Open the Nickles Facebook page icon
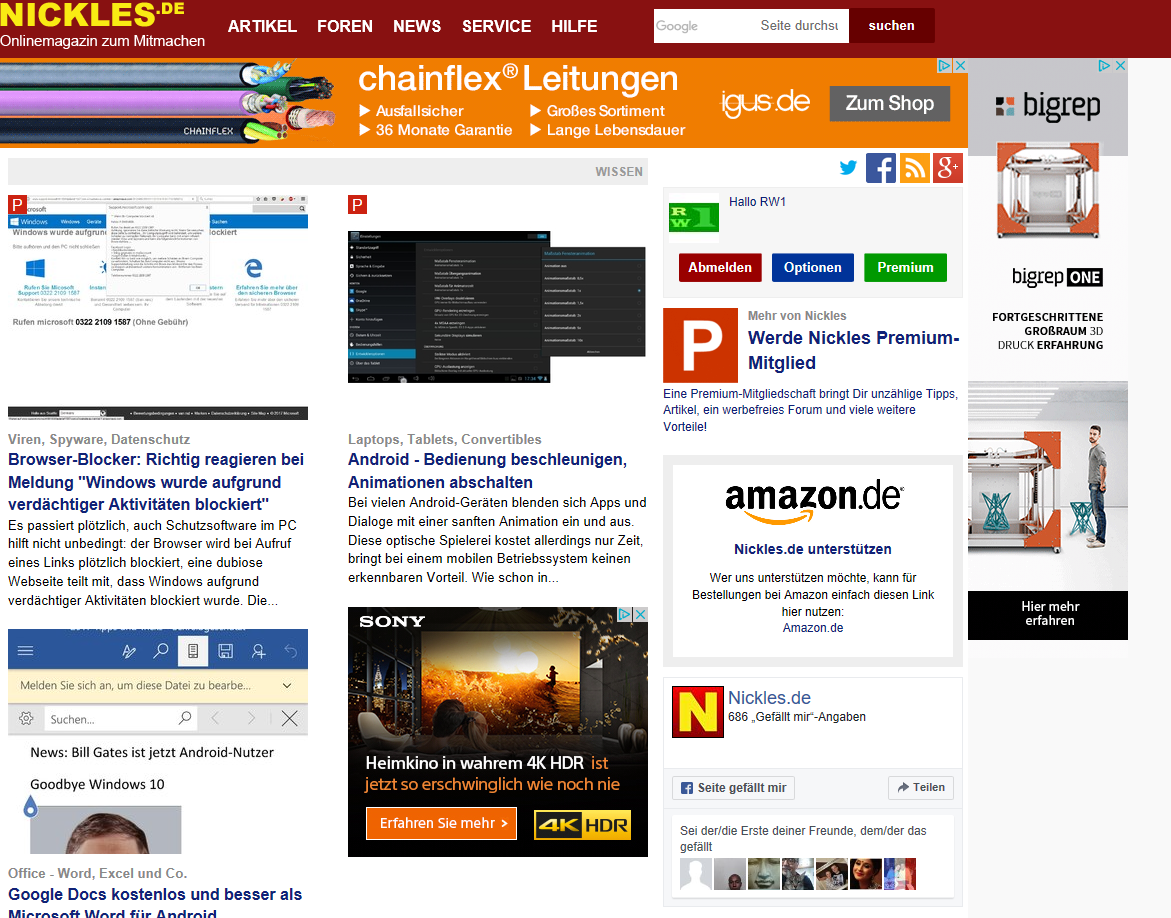The height and width of the screenshot is (918, 1171). [880, 168]
